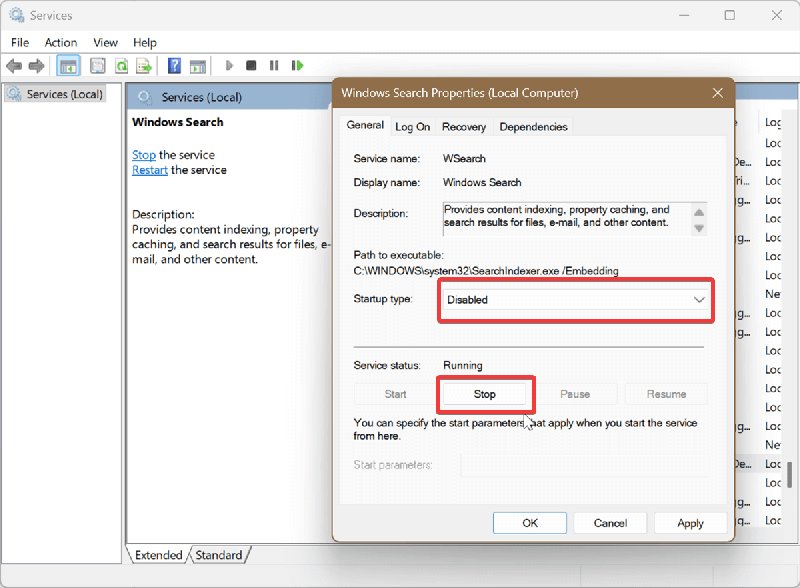Click the Services (Local) pane header
The height and width of the screenshot is (588, 800).
click(229, 97)
